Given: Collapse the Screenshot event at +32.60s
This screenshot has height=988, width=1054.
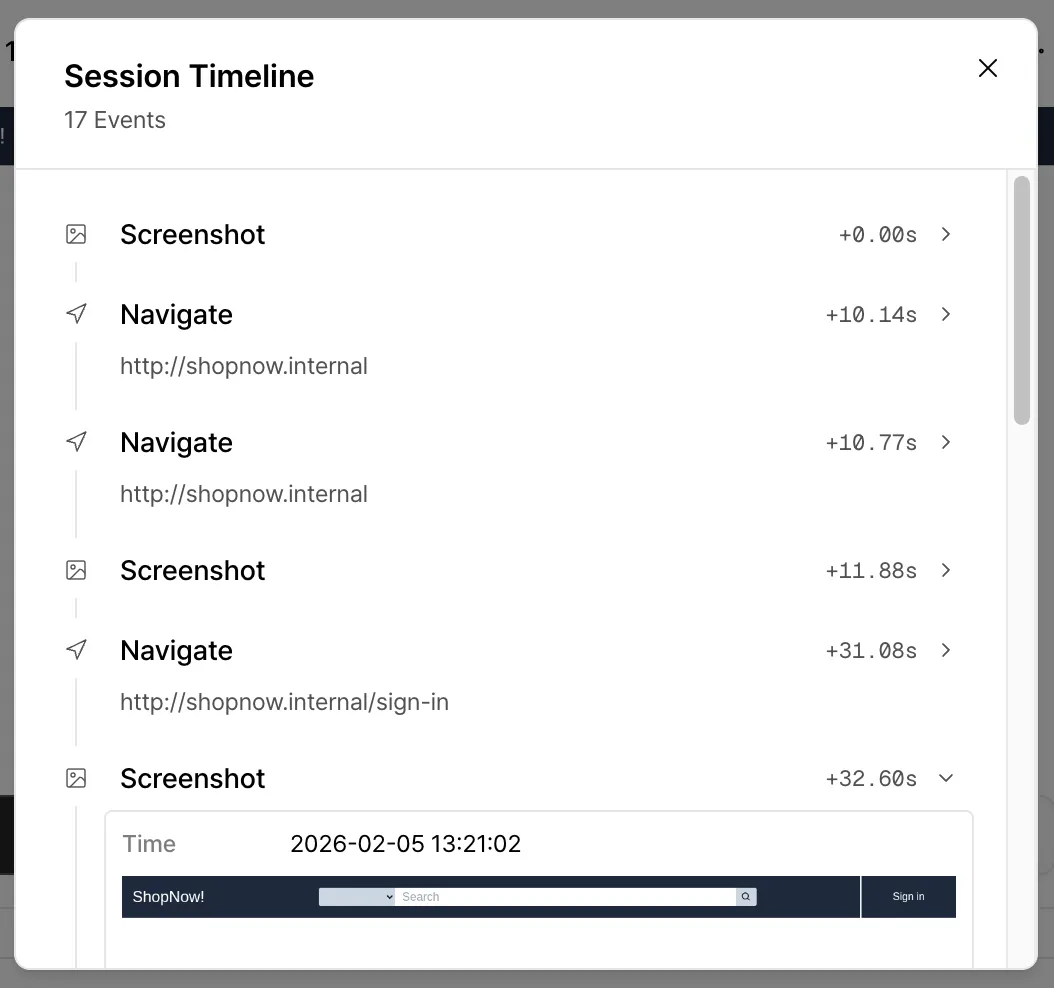Looking at the screenshot, I should [x=946, y=778].
